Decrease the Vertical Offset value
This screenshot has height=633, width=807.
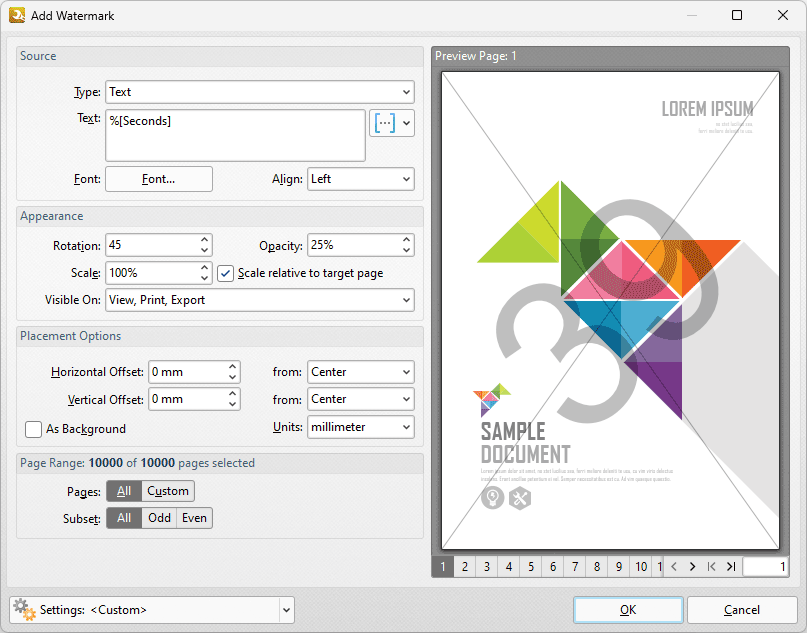(233, 405)
